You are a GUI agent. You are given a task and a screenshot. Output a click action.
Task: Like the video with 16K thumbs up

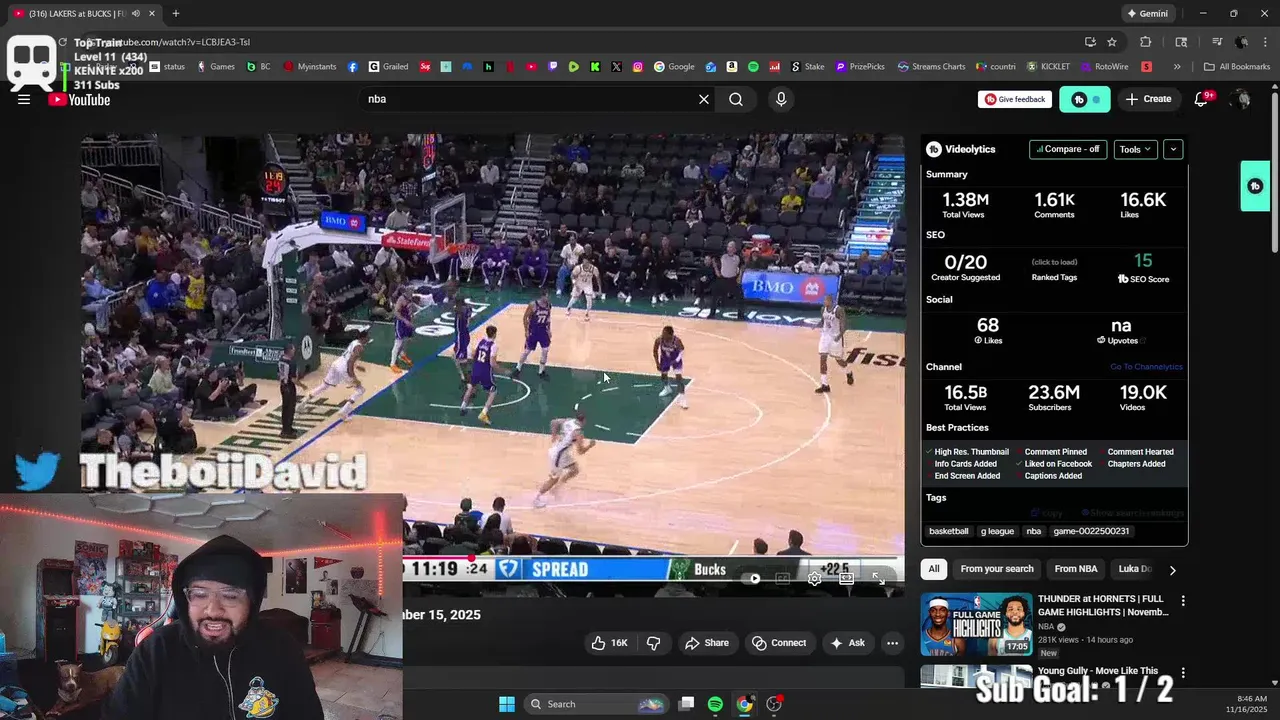(610, 643)
